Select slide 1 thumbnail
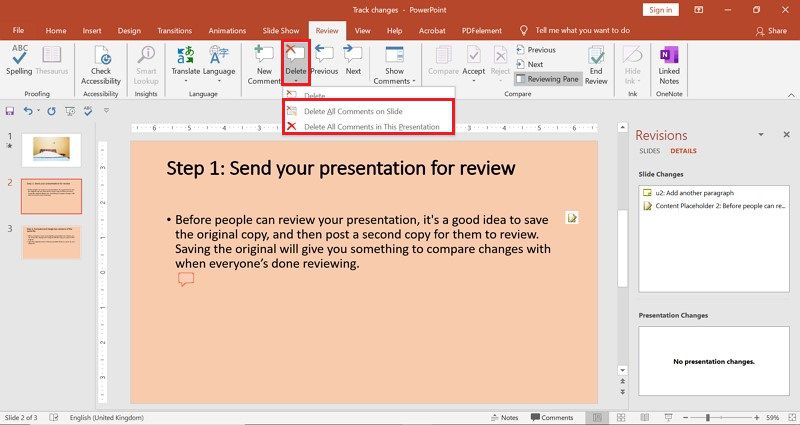 (x=51, y=150)
